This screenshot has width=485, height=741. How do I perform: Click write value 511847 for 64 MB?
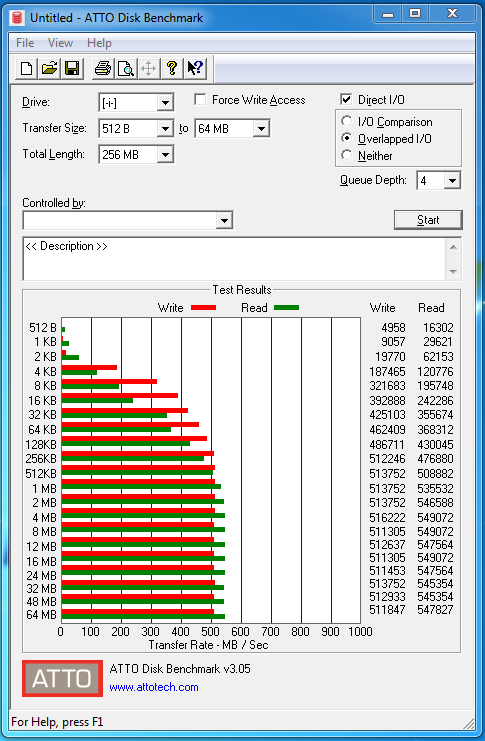387,610
